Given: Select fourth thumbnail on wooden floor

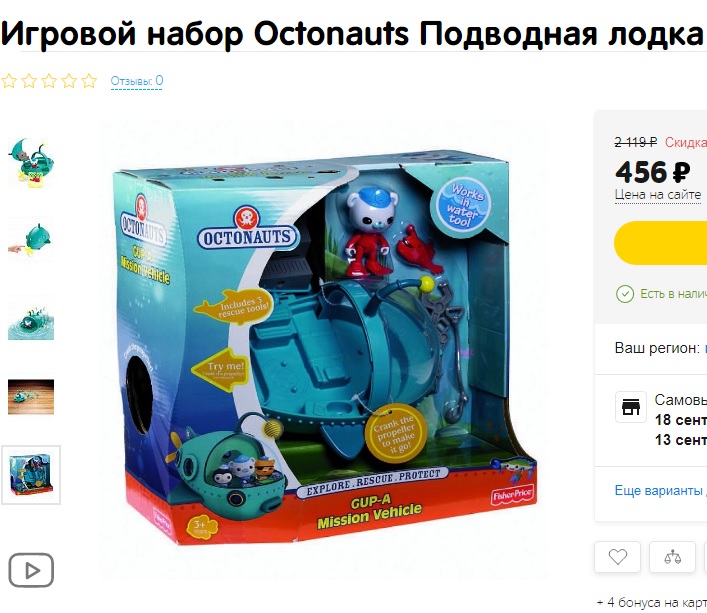Looking at the screenshot, I should (31, 397).
